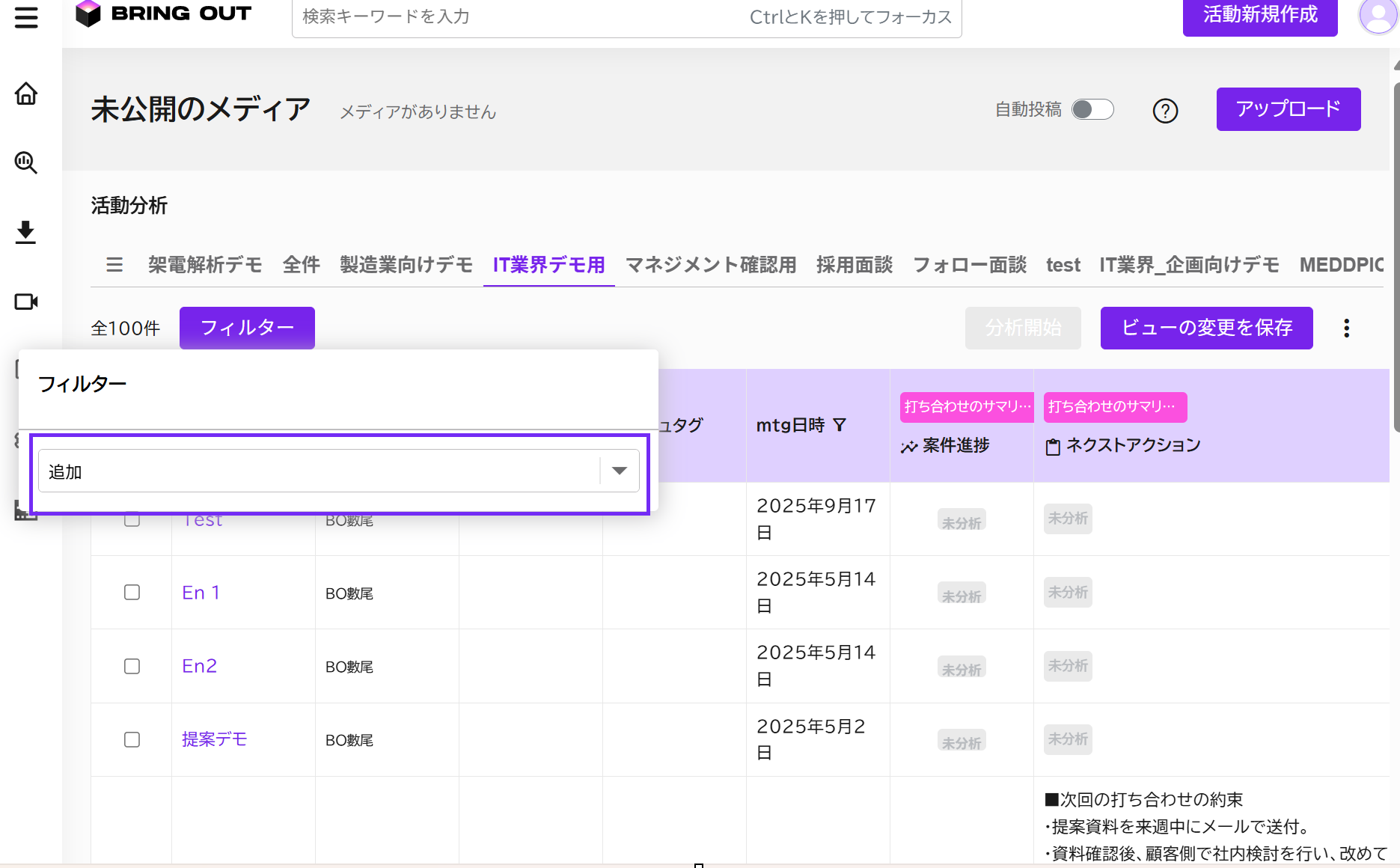This screenshot has height=868, width=1400.
Task: Select the checkbox for 提案デモ row
Action: [x=132, y=740]
